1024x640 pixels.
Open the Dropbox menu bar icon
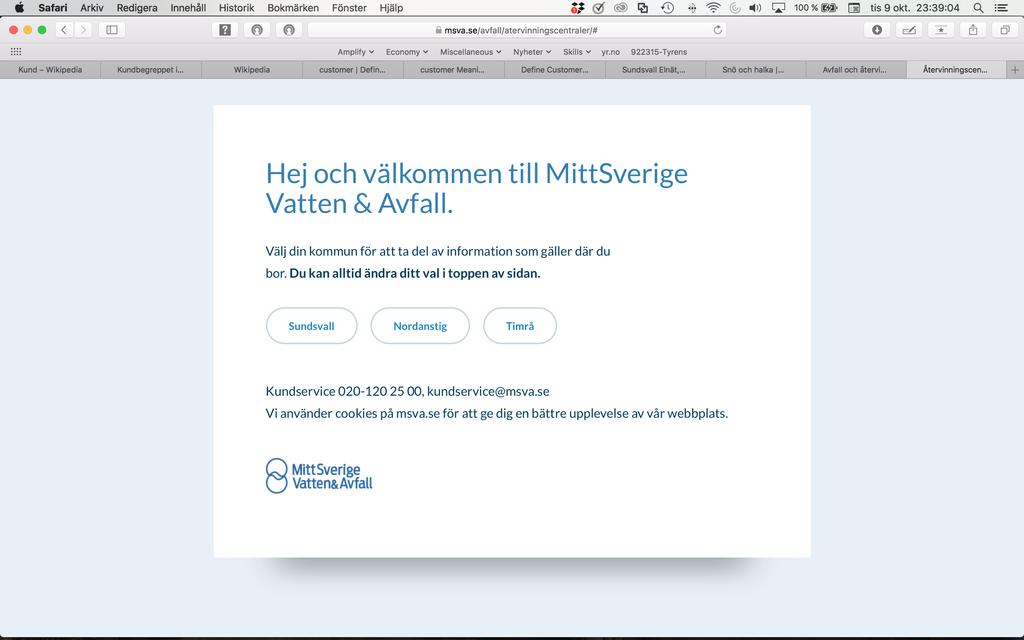coord(577,8)
